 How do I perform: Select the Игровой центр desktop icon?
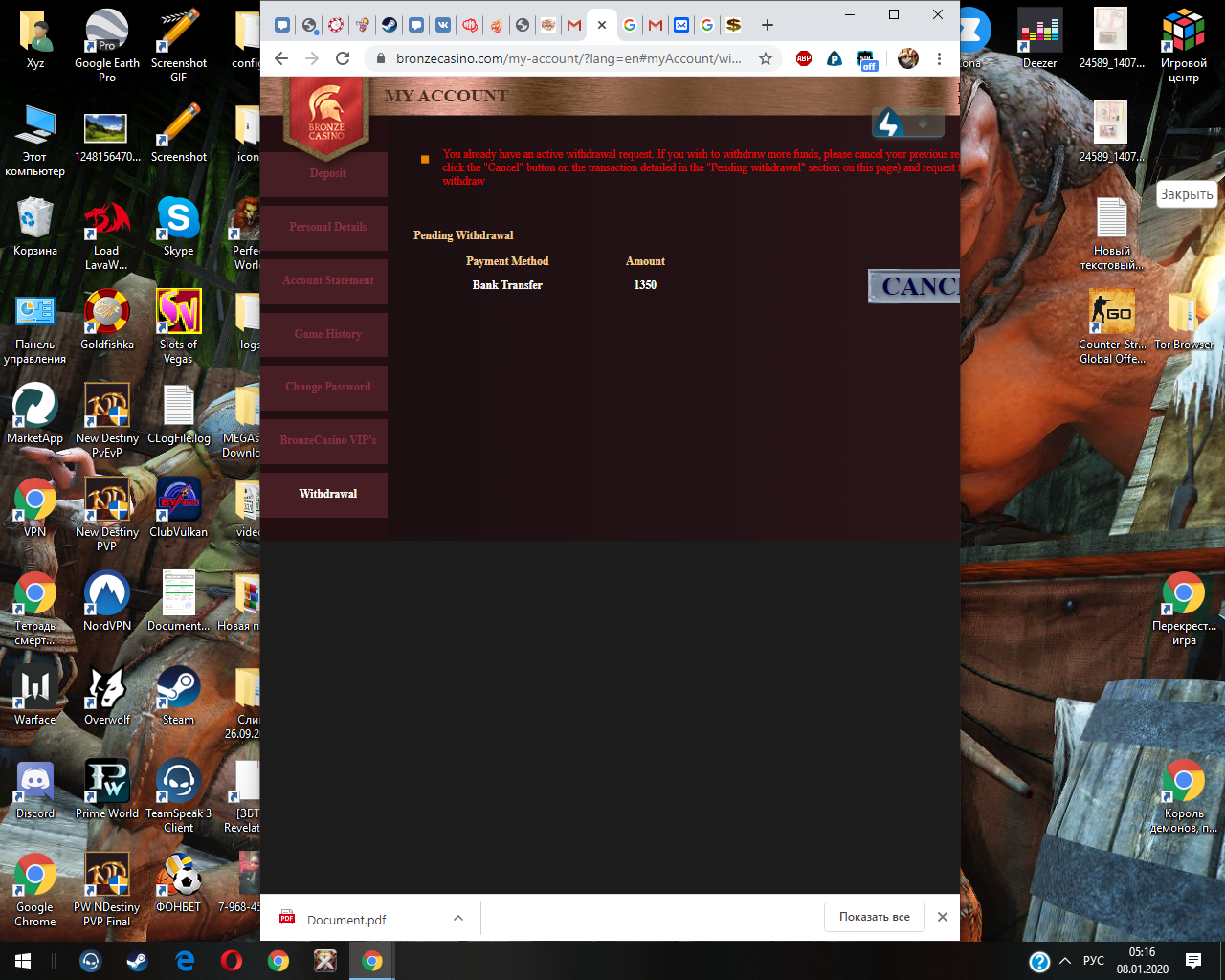pos(1184,46)
